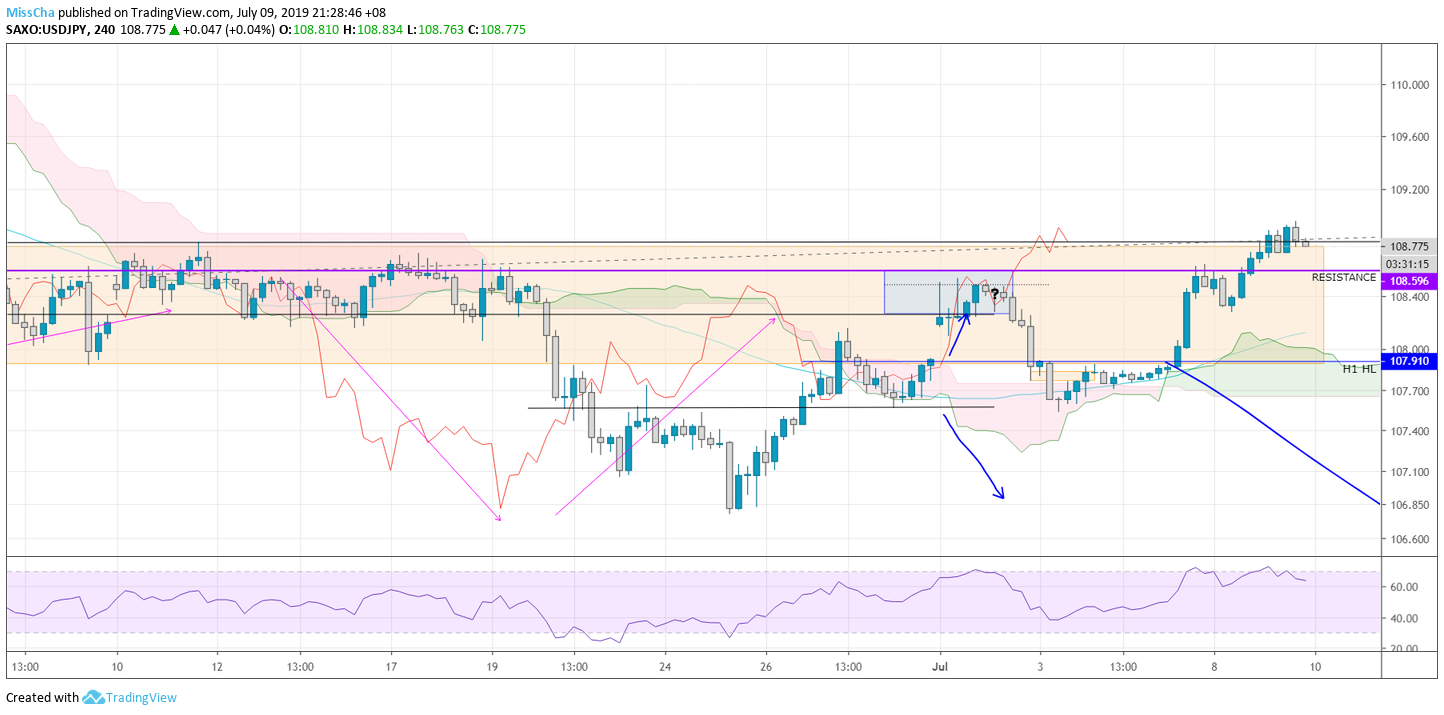Click the question mark note on chart
This screenshot has width=1444, height=715.
point(995,293)
